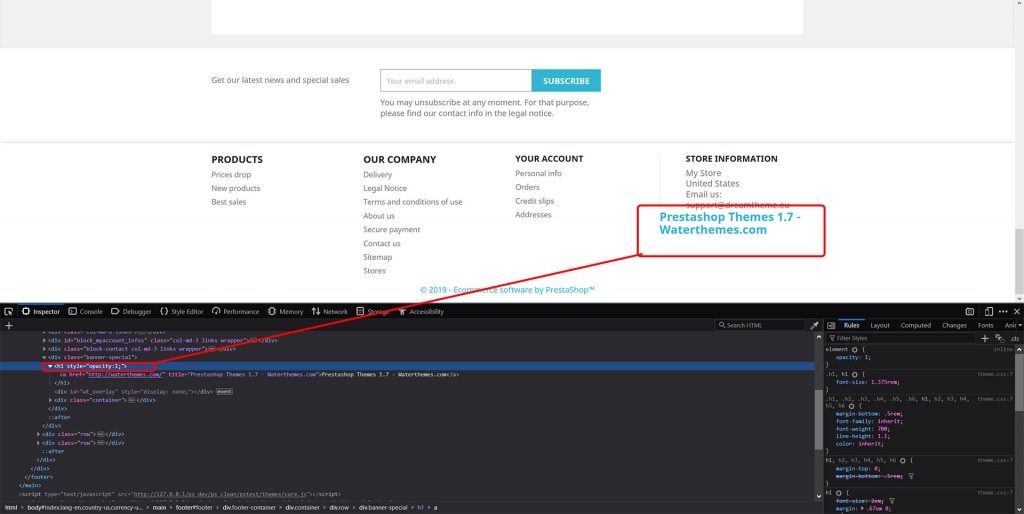Click the web page vertical scrollbar thumb
The height and width of the screenshot is (514, 1024).
pos(1019,262)
